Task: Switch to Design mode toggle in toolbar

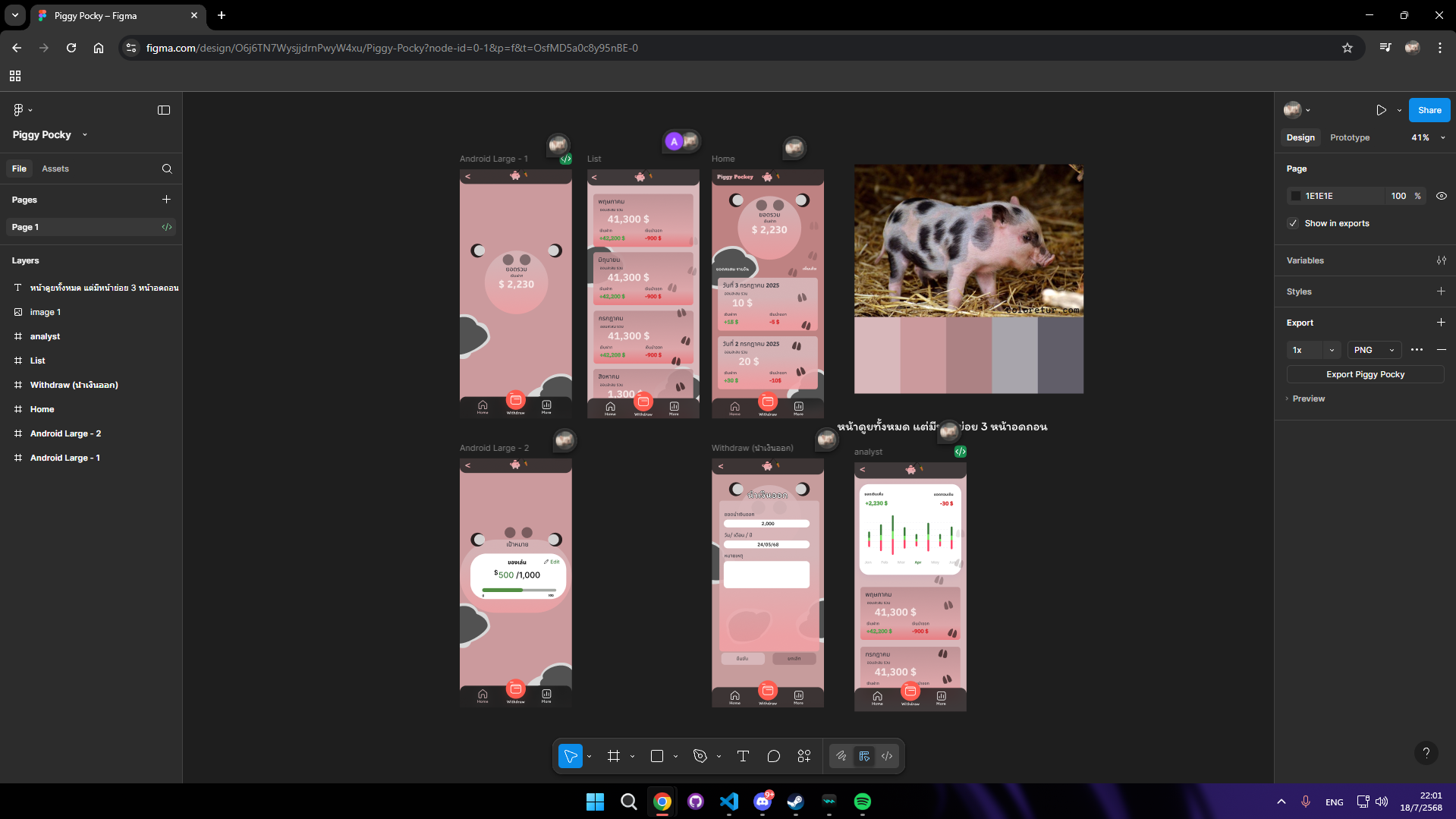Action: click(x=864, y=756)
